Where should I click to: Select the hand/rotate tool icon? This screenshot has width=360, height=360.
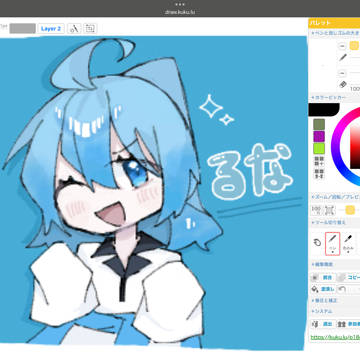click(317, 242)
